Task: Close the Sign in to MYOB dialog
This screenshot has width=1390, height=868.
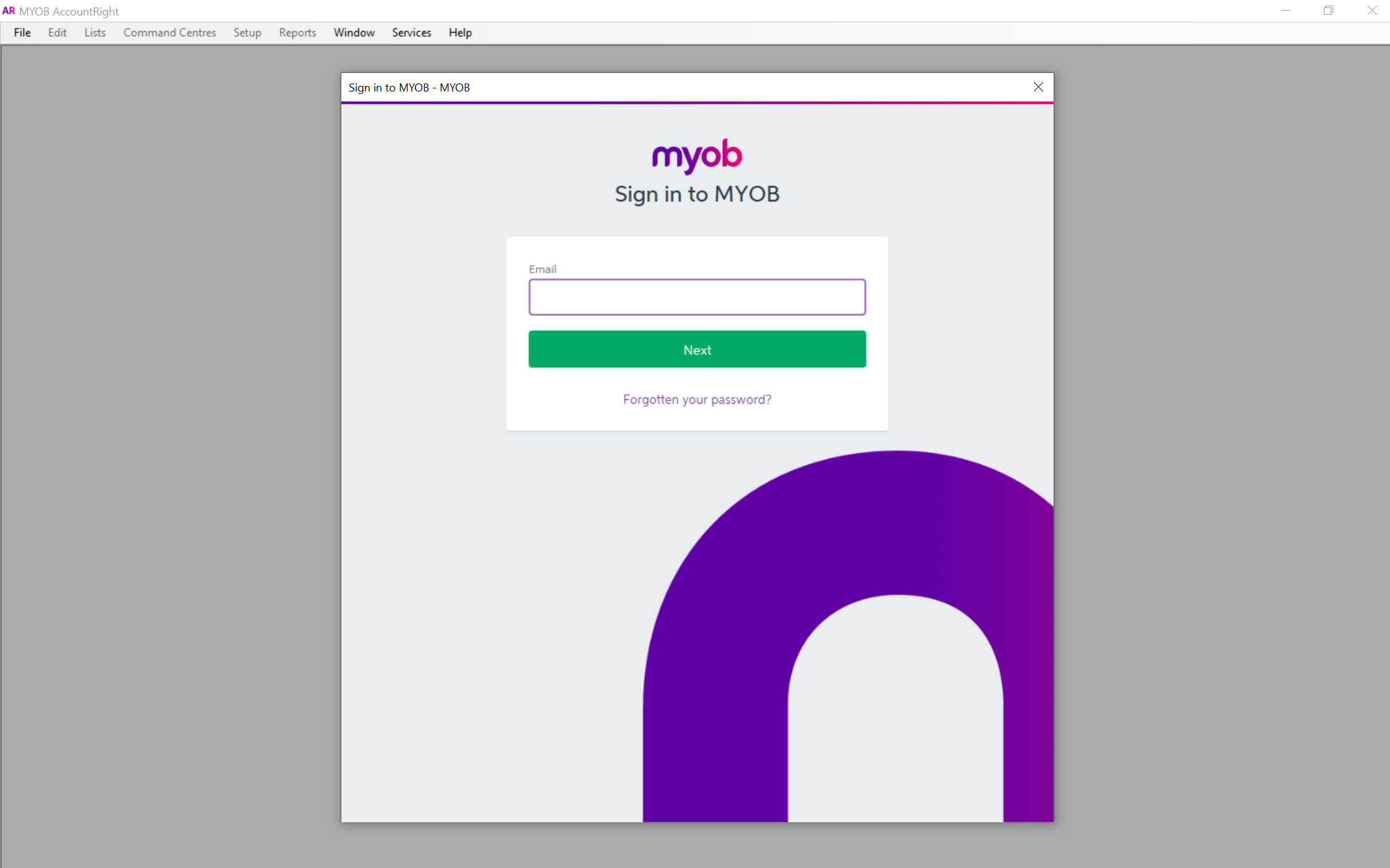Action: tap(1038, 87)
